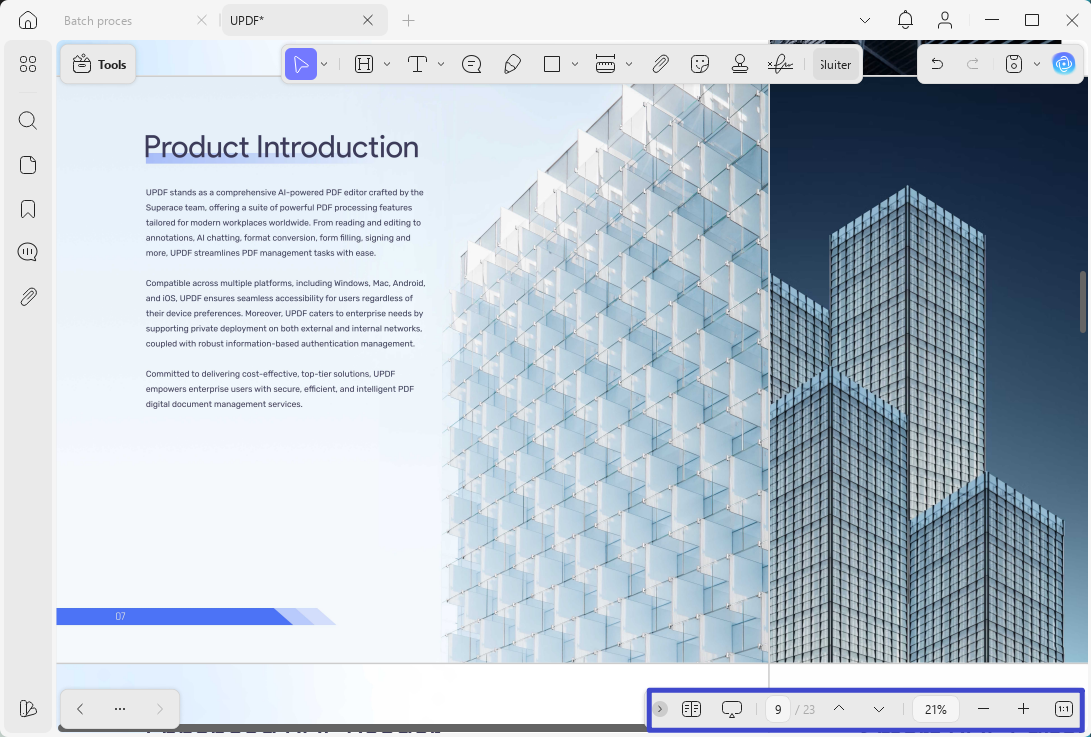
Task: Open search from the left sidebar
Action: (28, 120)
